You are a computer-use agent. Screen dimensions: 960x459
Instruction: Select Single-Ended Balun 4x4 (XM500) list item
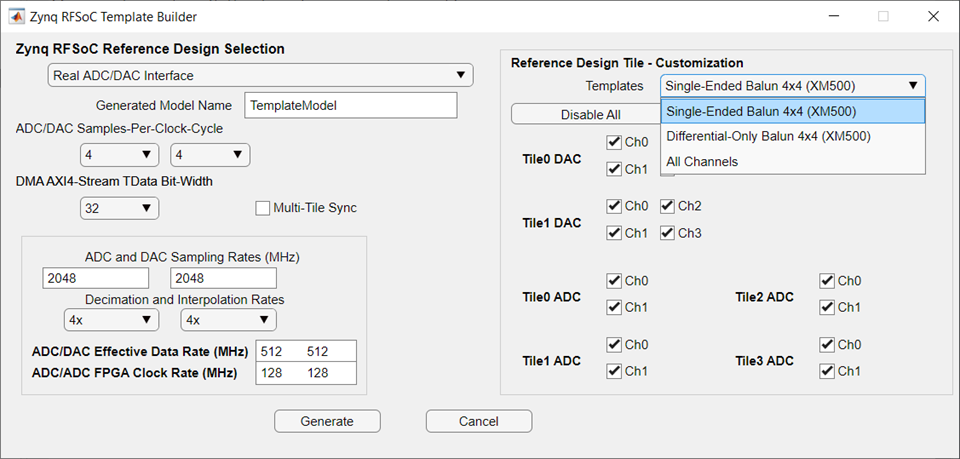pos(761,111)
